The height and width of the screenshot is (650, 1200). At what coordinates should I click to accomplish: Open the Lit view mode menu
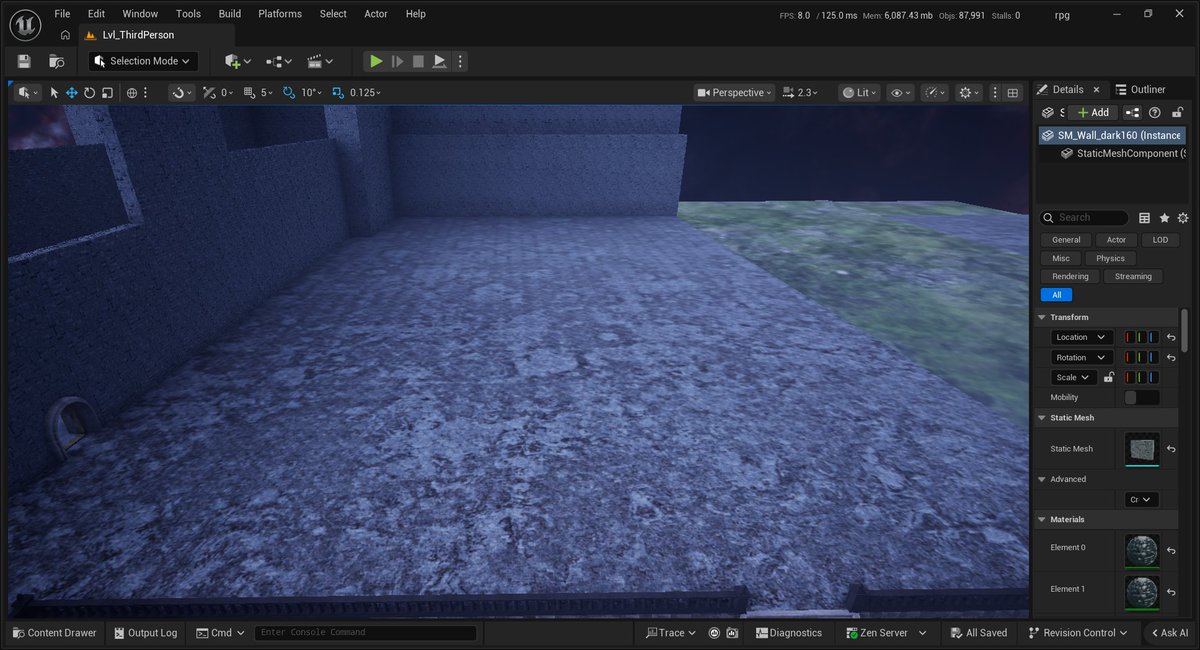click(859, 92)
